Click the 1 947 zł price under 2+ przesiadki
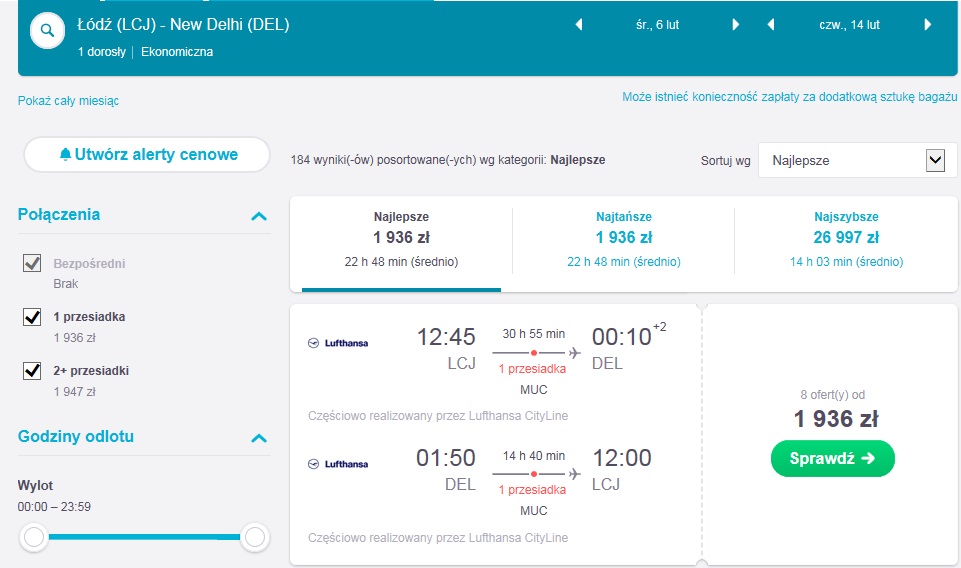 (75, 392)
